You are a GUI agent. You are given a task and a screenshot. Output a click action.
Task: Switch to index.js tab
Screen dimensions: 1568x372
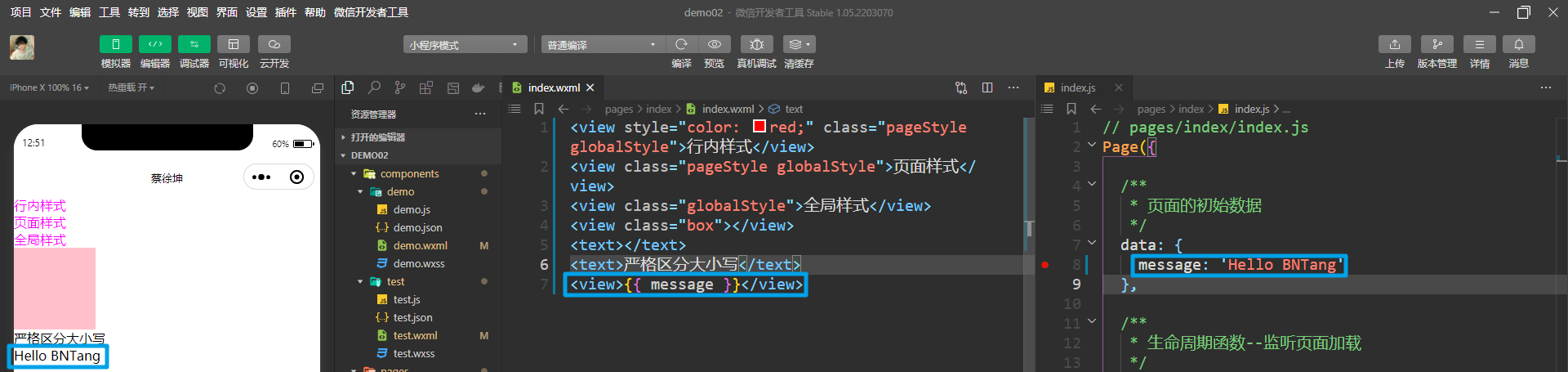1078,87
